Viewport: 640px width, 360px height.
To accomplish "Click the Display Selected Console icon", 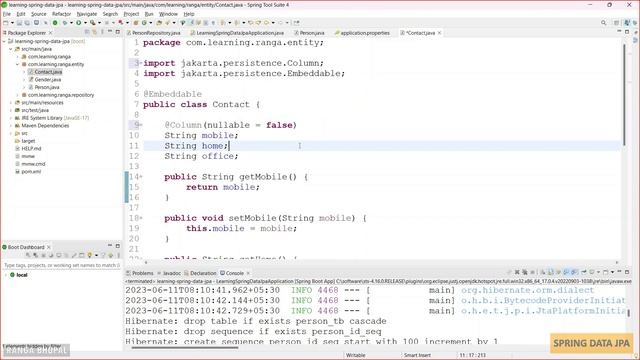I will (591, 272).
